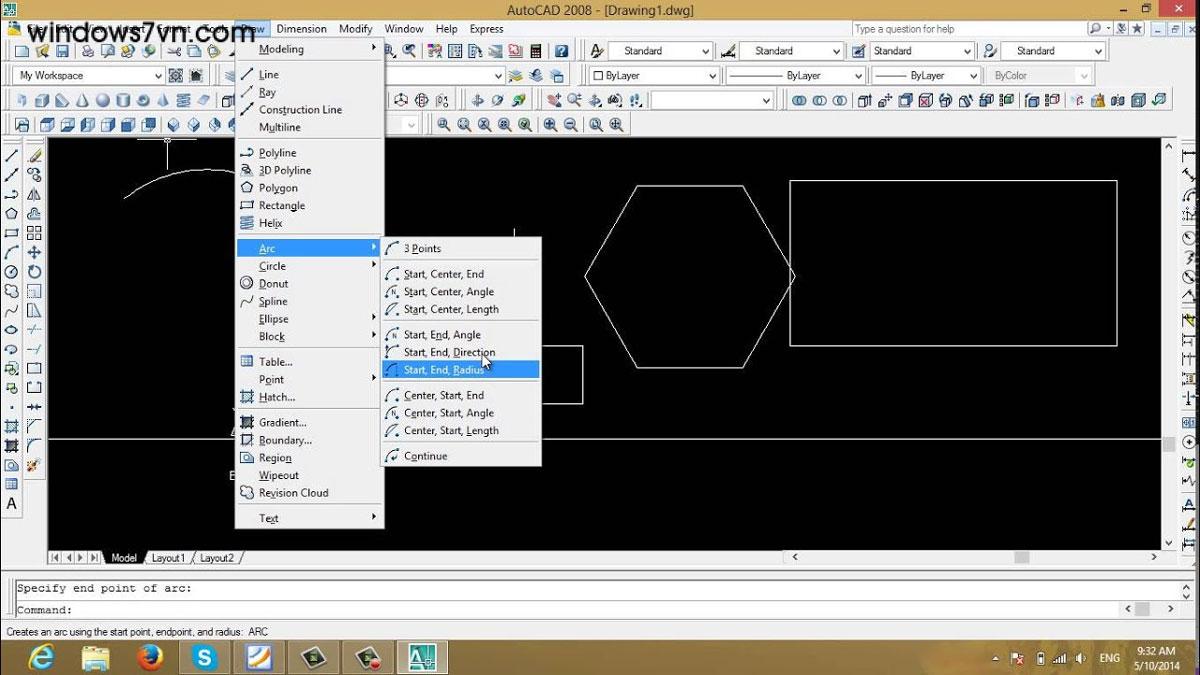Open the ByLayer linetype dropdown

(796, 75)
